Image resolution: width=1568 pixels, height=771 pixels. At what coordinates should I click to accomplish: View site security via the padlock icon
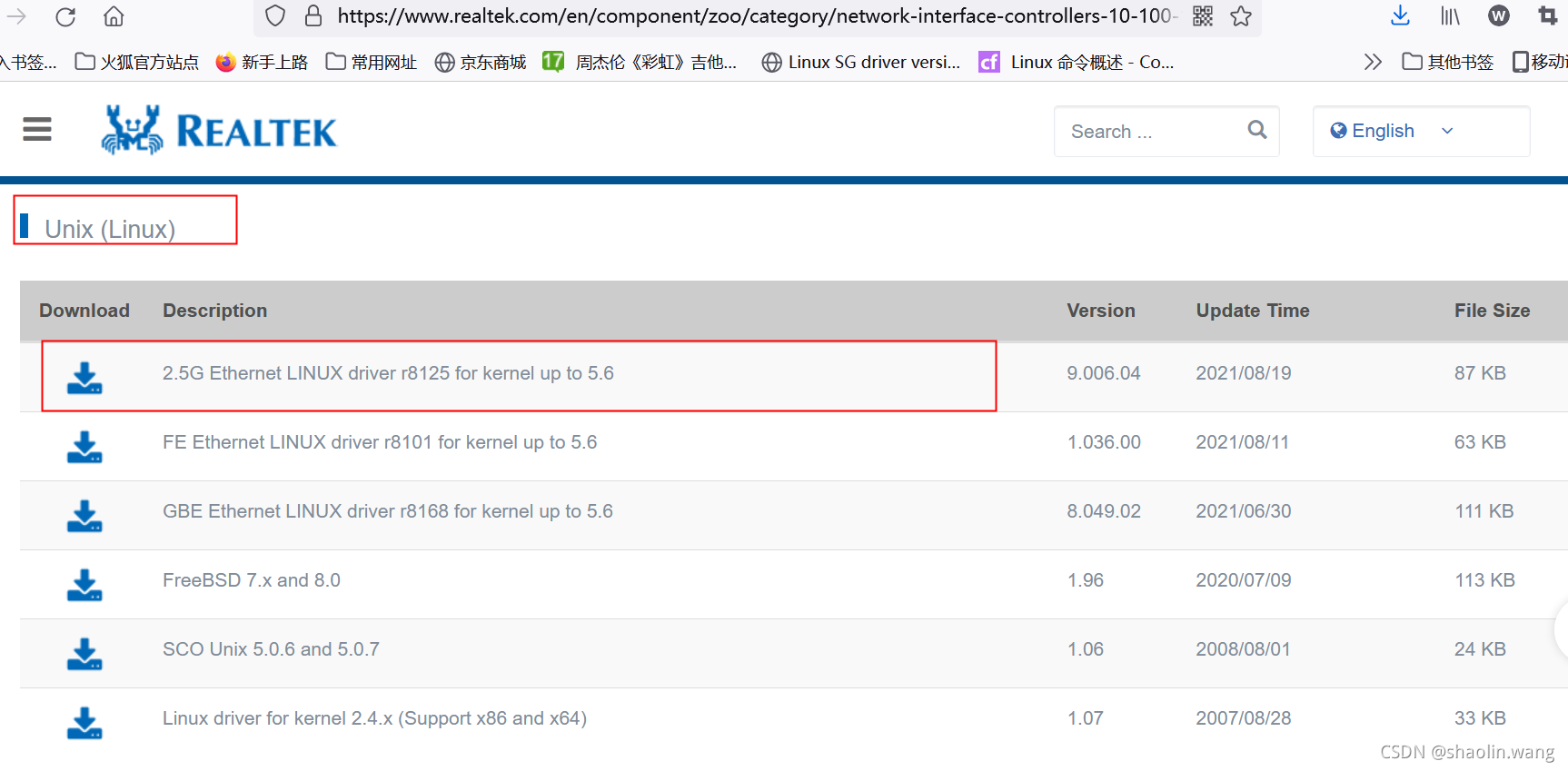tap(313, 15)
